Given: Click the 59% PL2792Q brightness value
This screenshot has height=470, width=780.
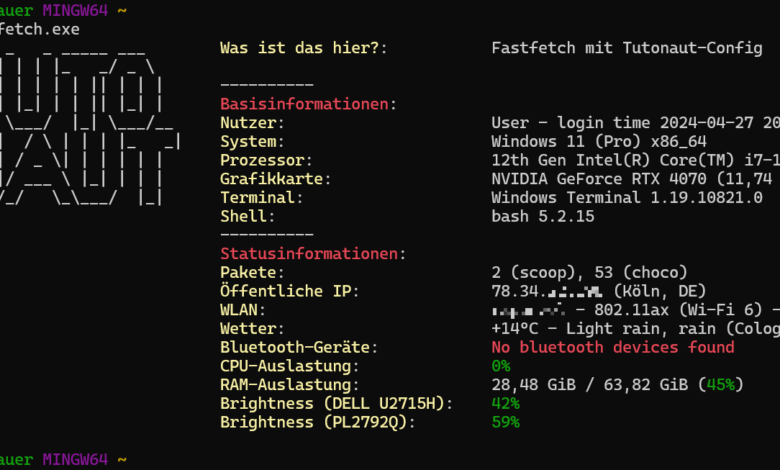Looking at the screenshot, I should pyautogui.click(x=505, y=423).
